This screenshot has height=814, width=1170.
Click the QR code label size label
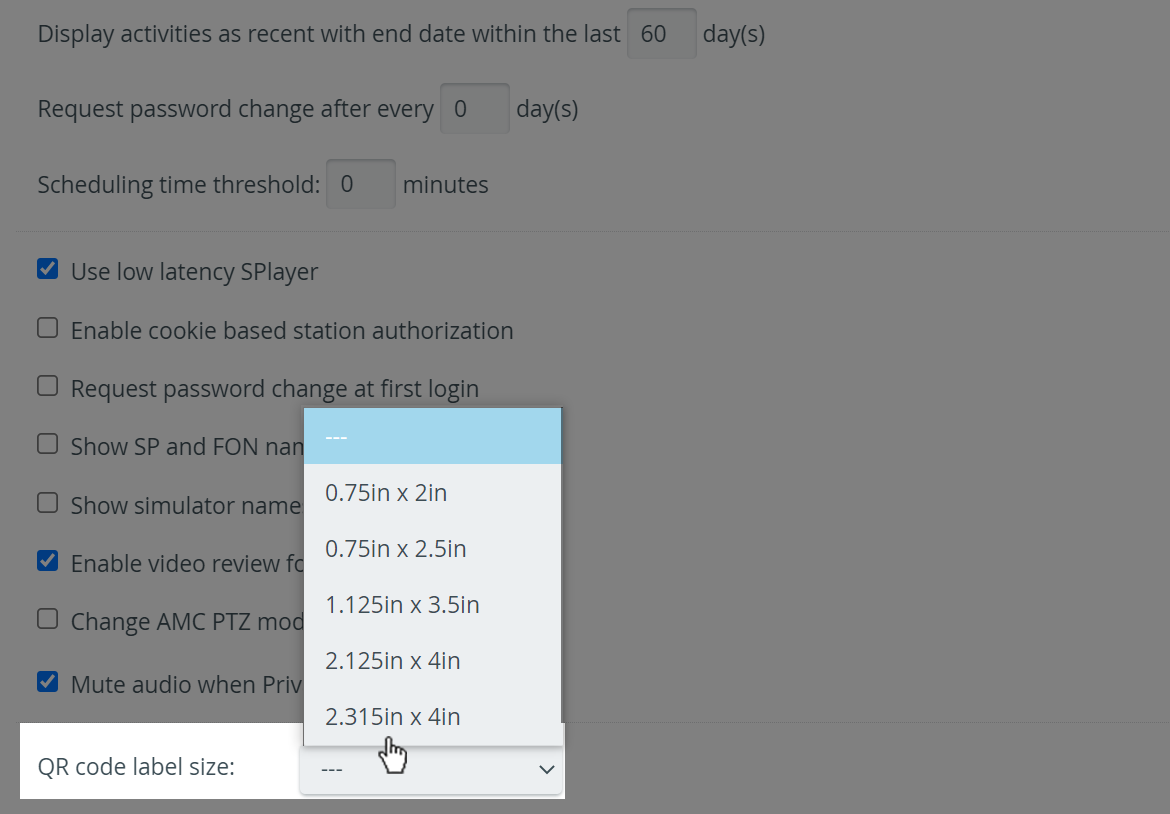(x=137, y=767)
